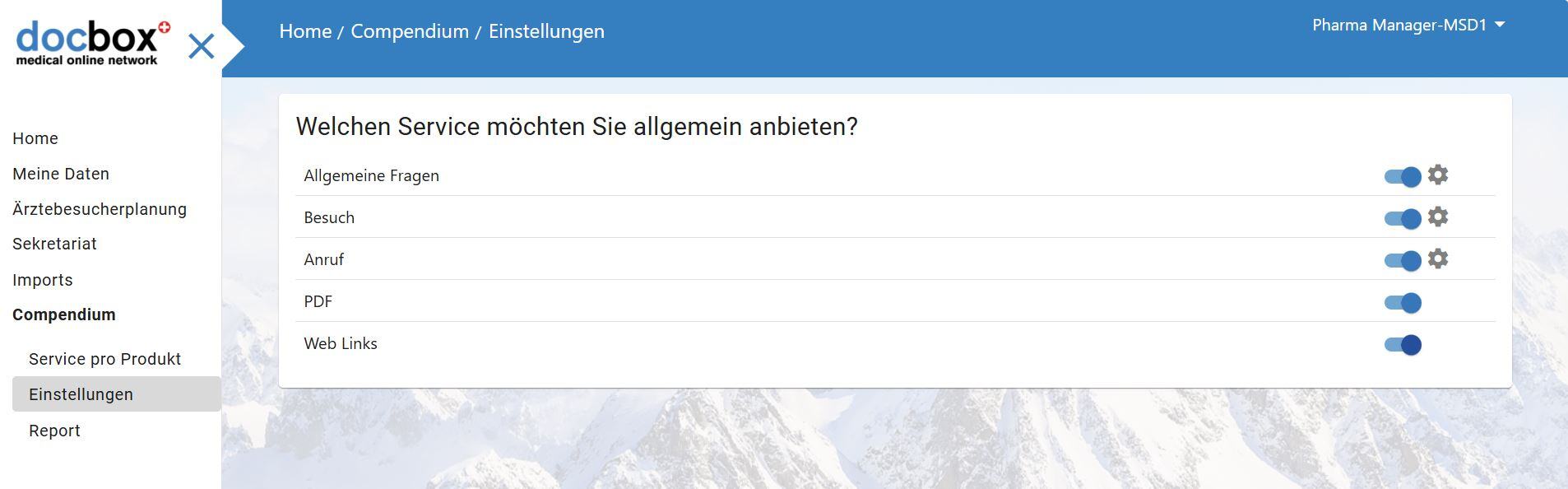This screenshot has width=1568, height=489.
Task: Open the Sekretariat sidebar item
Action: [54, 244]
